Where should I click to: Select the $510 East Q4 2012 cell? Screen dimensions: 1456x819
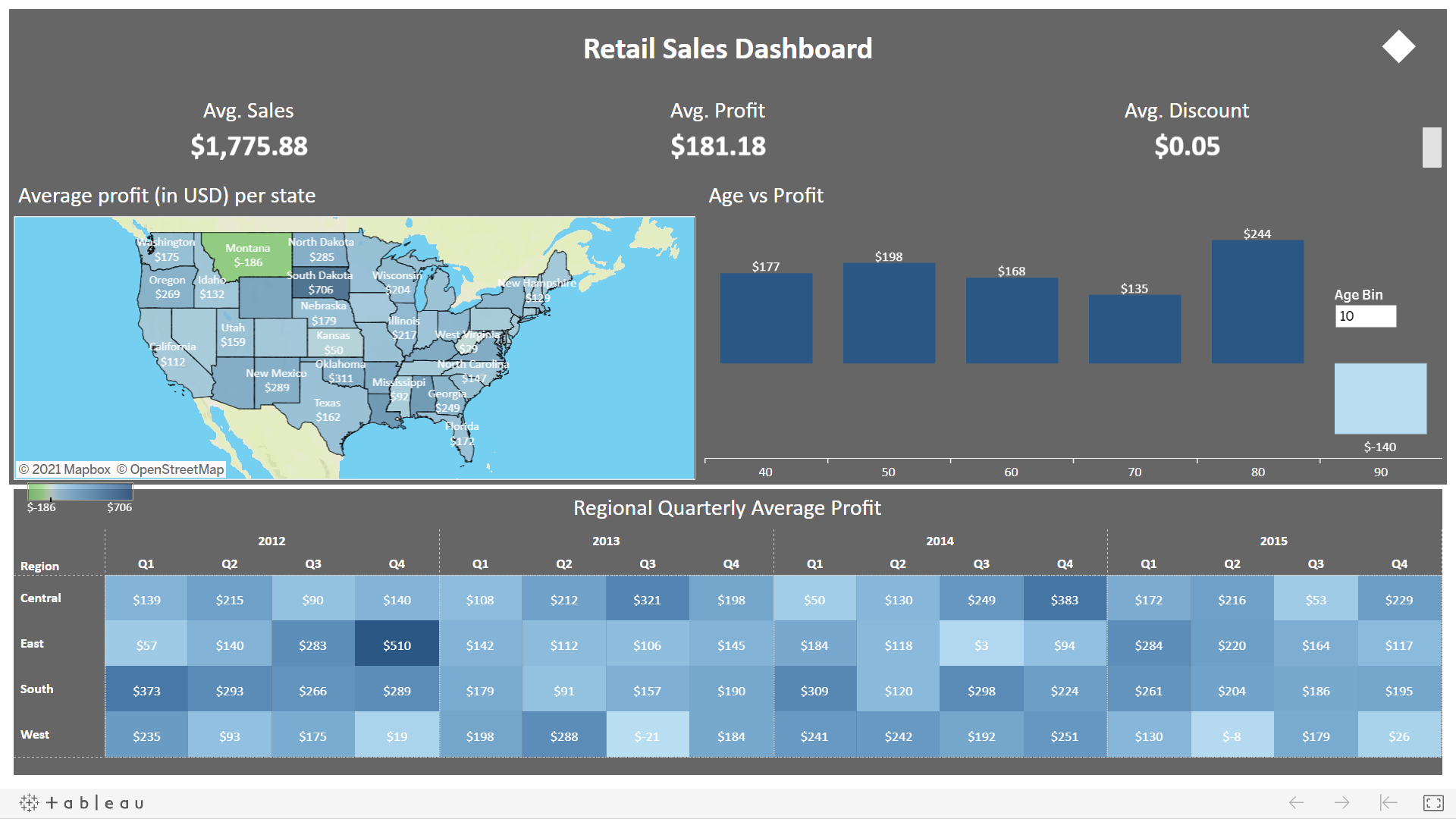click(x=397, y=644)
